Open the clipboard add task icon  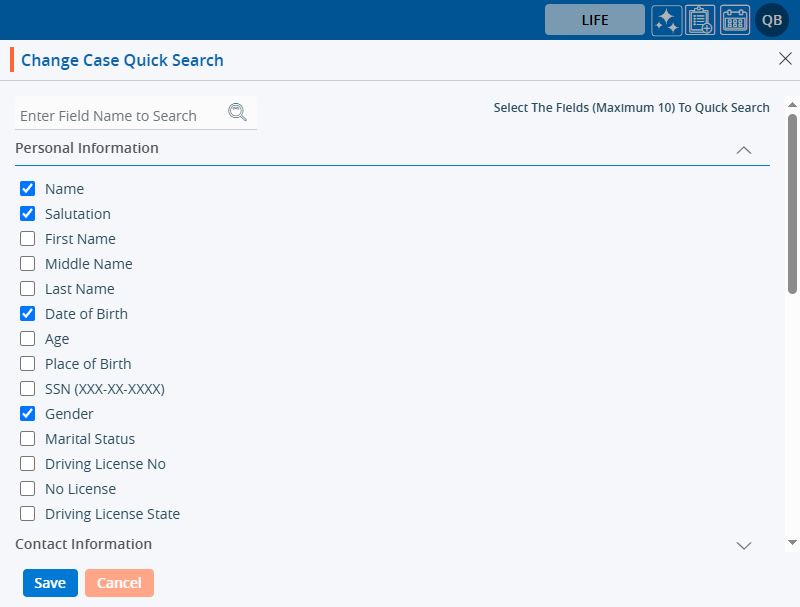[x=700, y=20]
